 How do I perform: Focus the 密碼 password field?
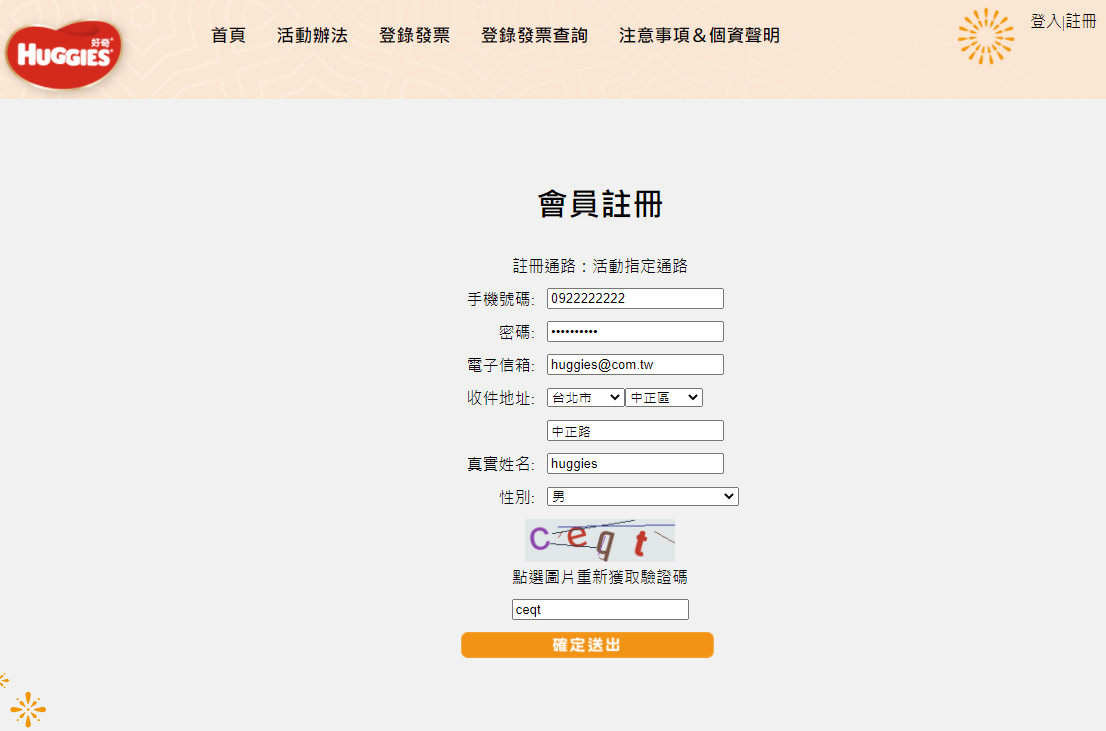pyautogui.click(x=636, y=332)
